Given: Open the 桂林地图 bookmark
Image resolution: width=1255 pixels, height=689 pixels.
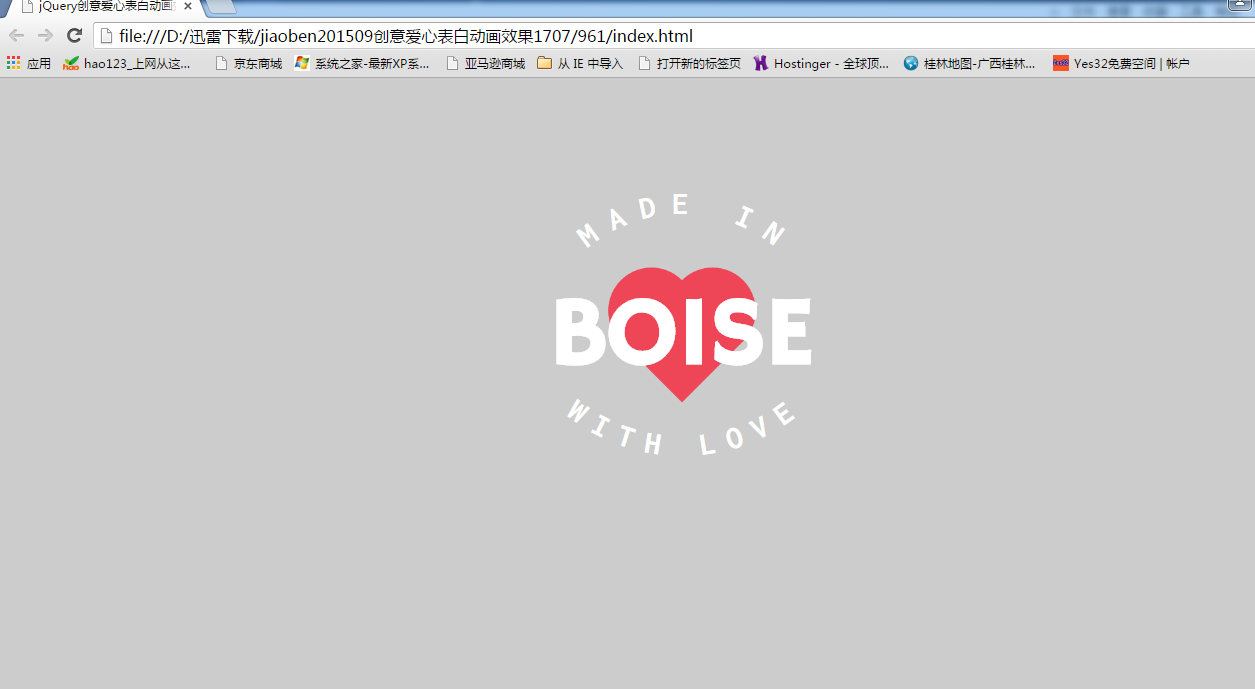Looking at the screenshot, I should [970, 63].
